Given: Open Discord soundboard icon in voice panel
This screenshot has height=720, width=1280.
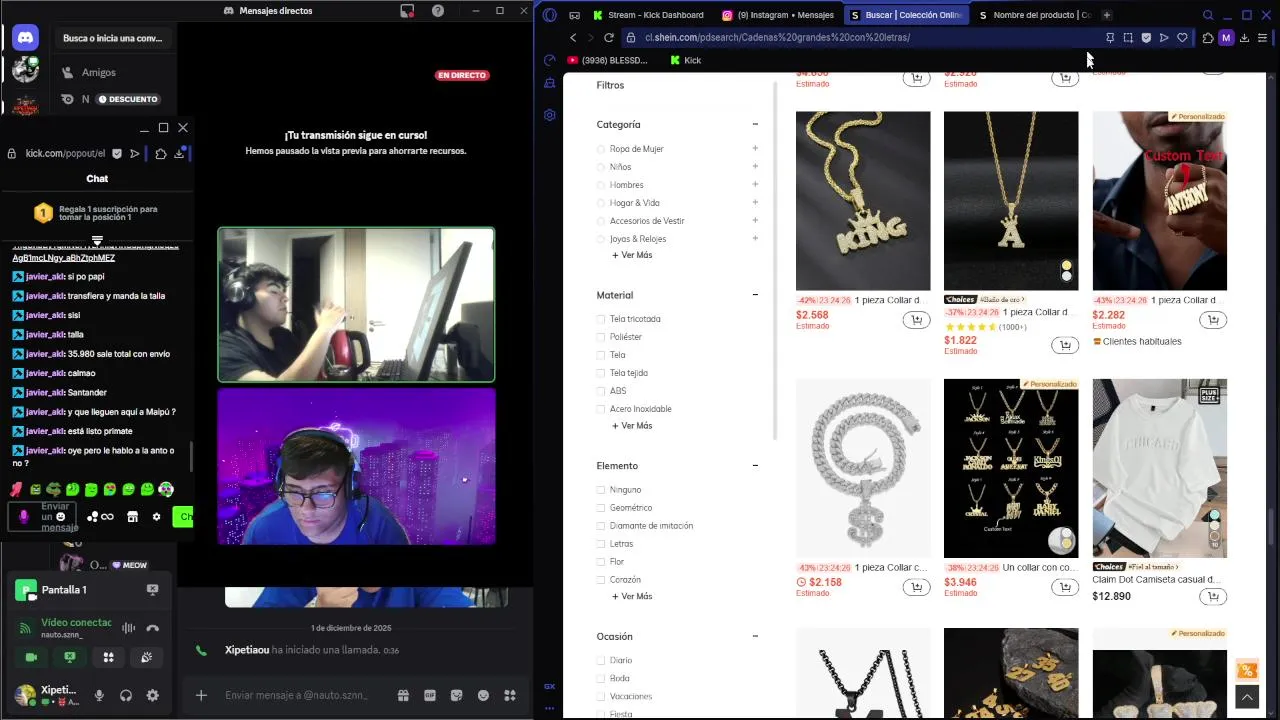Looking at the screenshot, I should point(146,657).
